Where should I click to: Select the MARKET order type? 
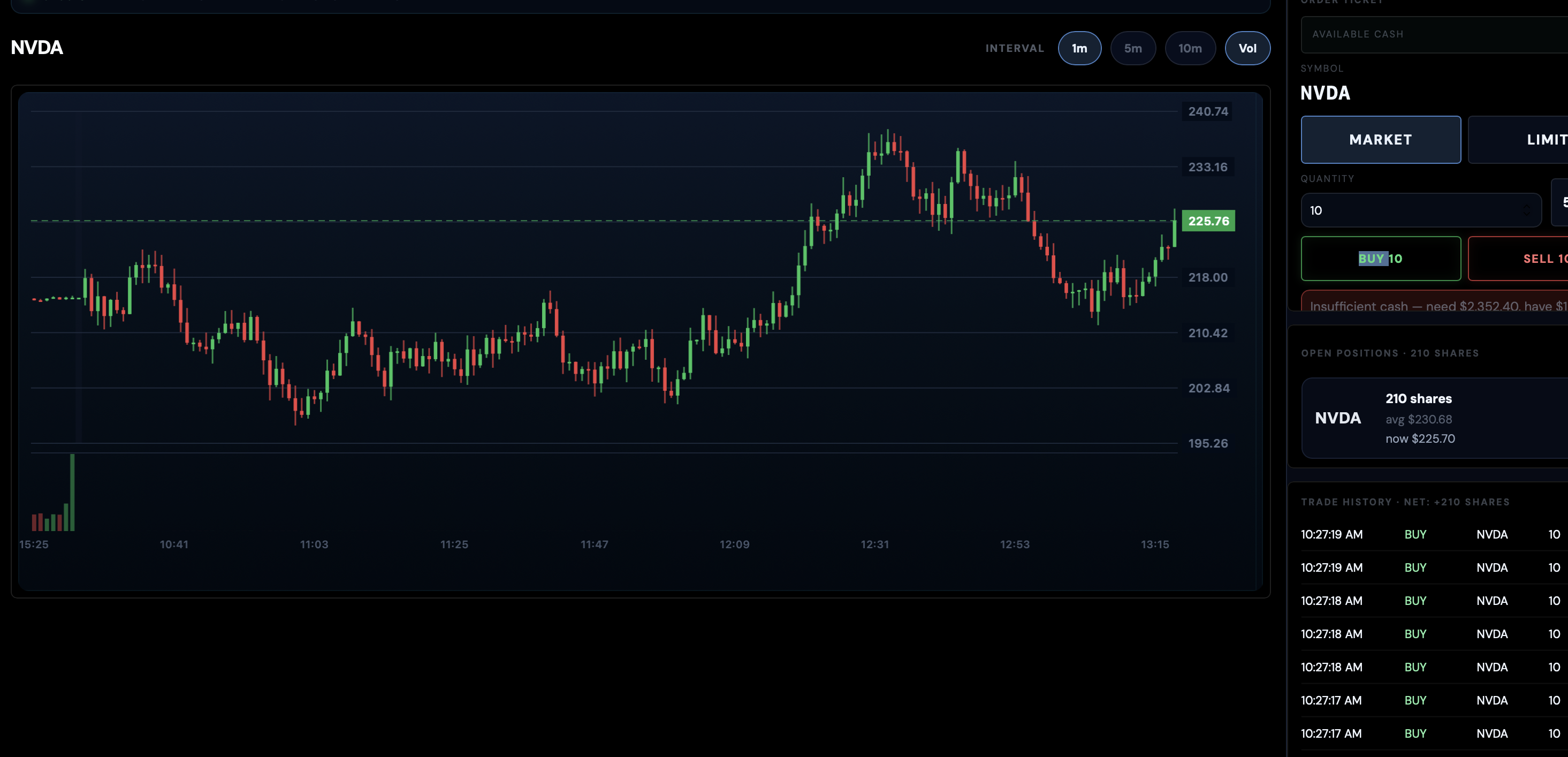(1381, 140)
